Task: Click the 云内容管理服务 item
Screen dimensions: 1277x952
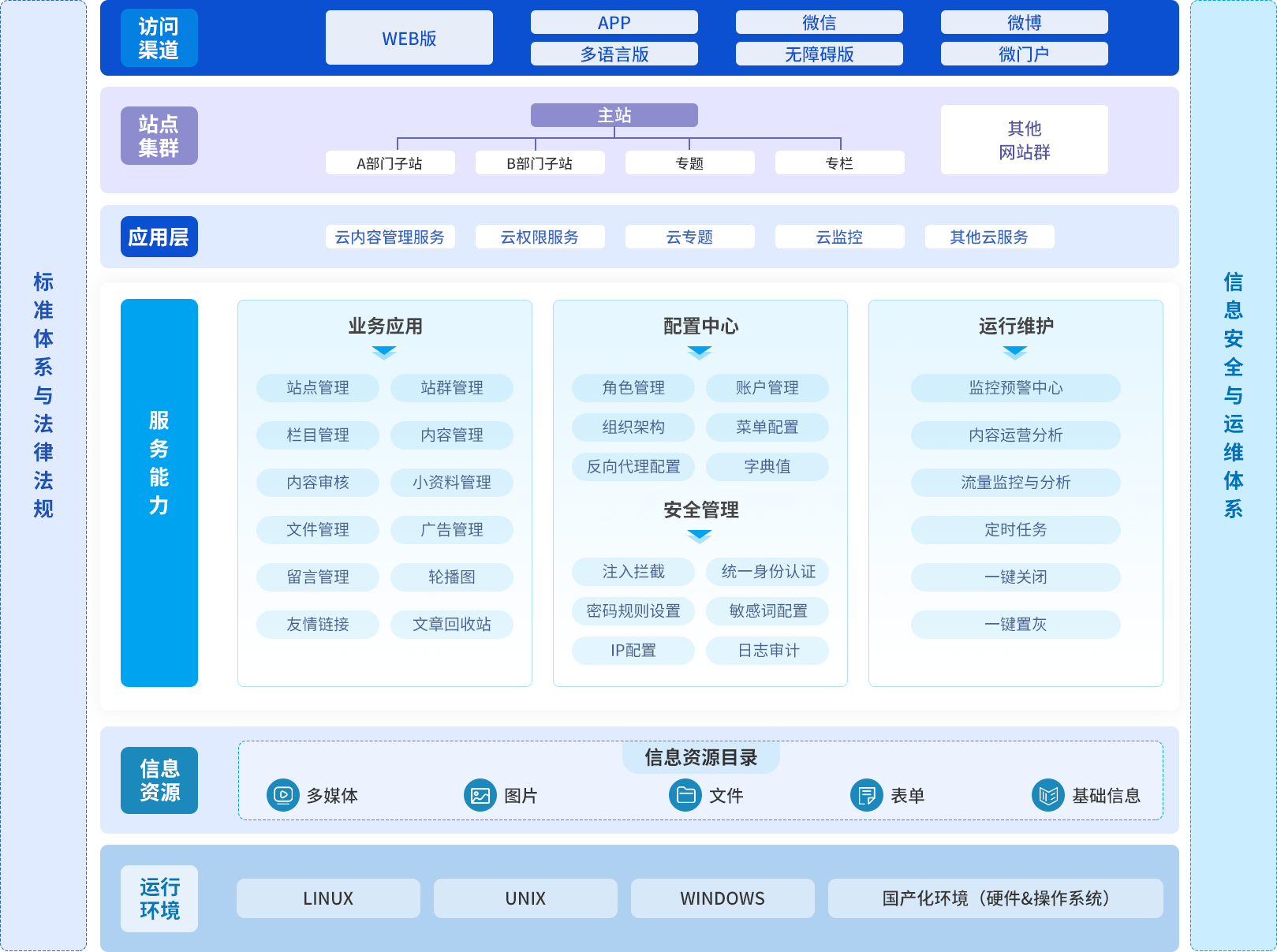Action: [390, 237]
